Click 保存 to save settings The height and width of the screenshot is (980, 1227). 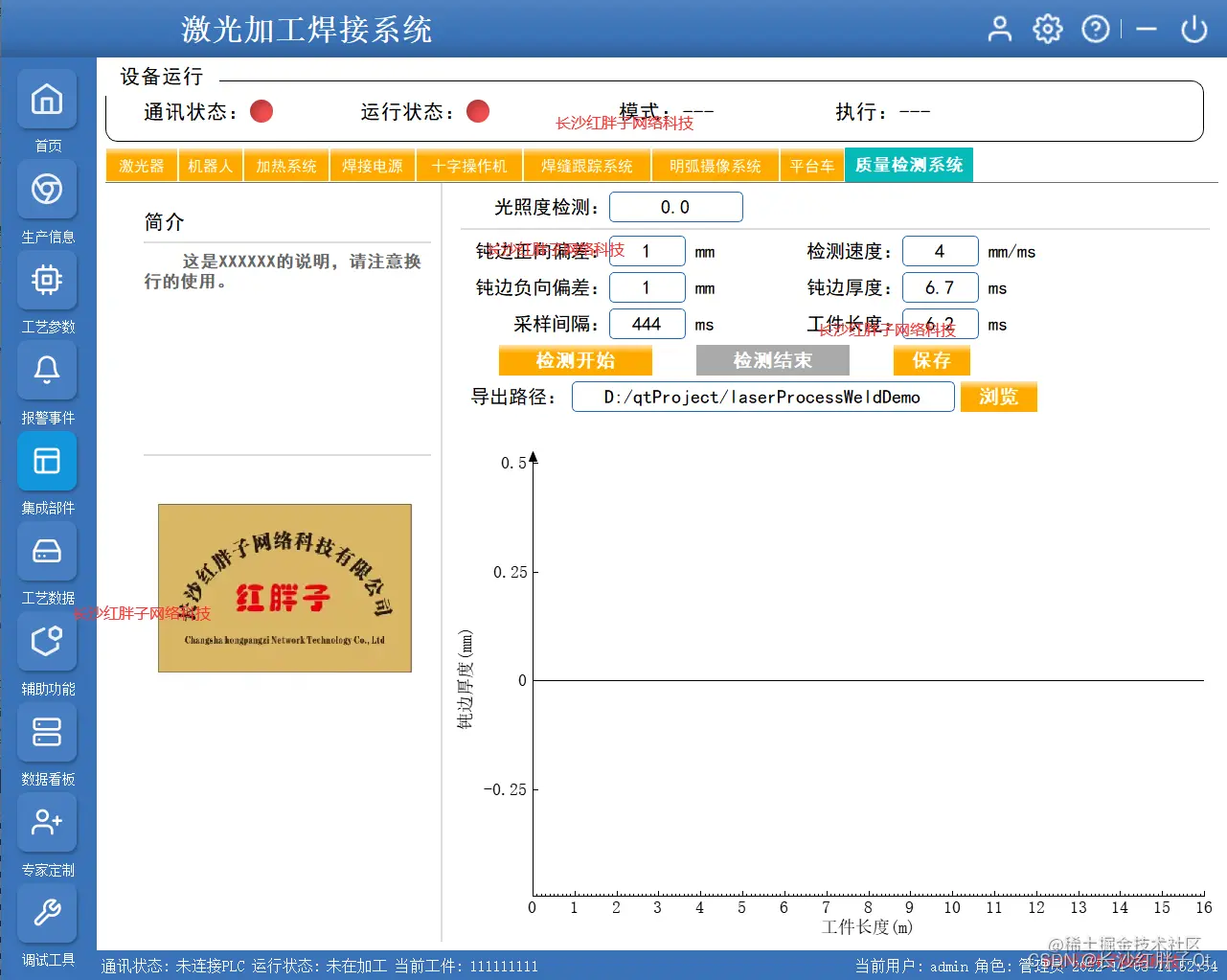931,360
